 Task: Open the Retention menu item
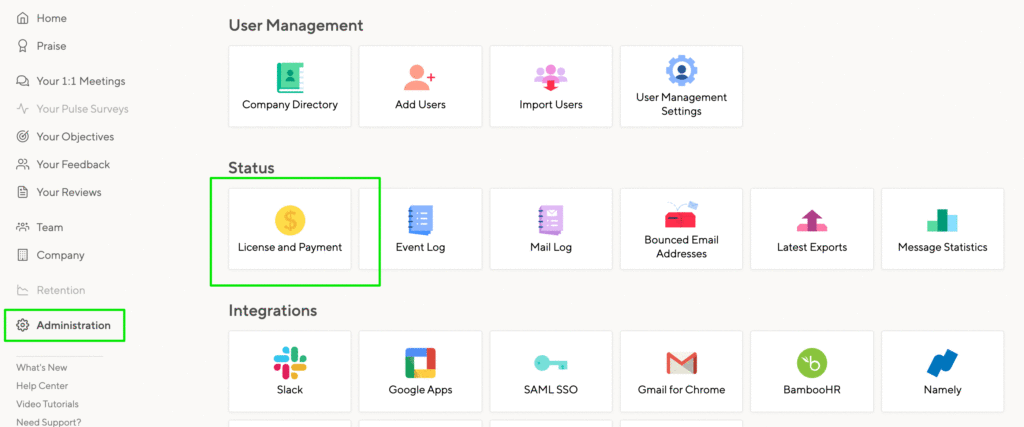[61, 290]
